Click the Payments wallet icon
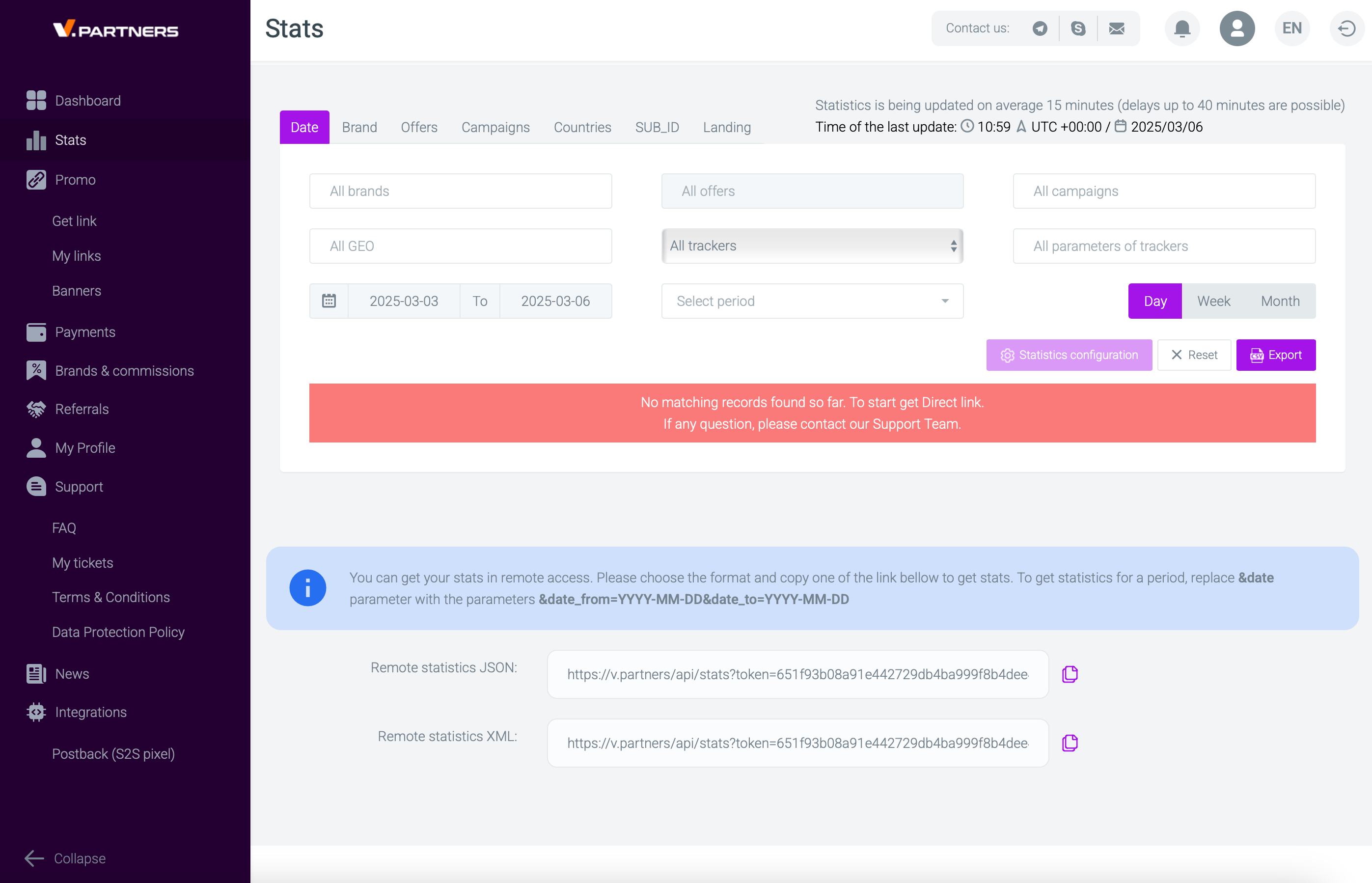The image size is (1372, 883). pos(36,332)
